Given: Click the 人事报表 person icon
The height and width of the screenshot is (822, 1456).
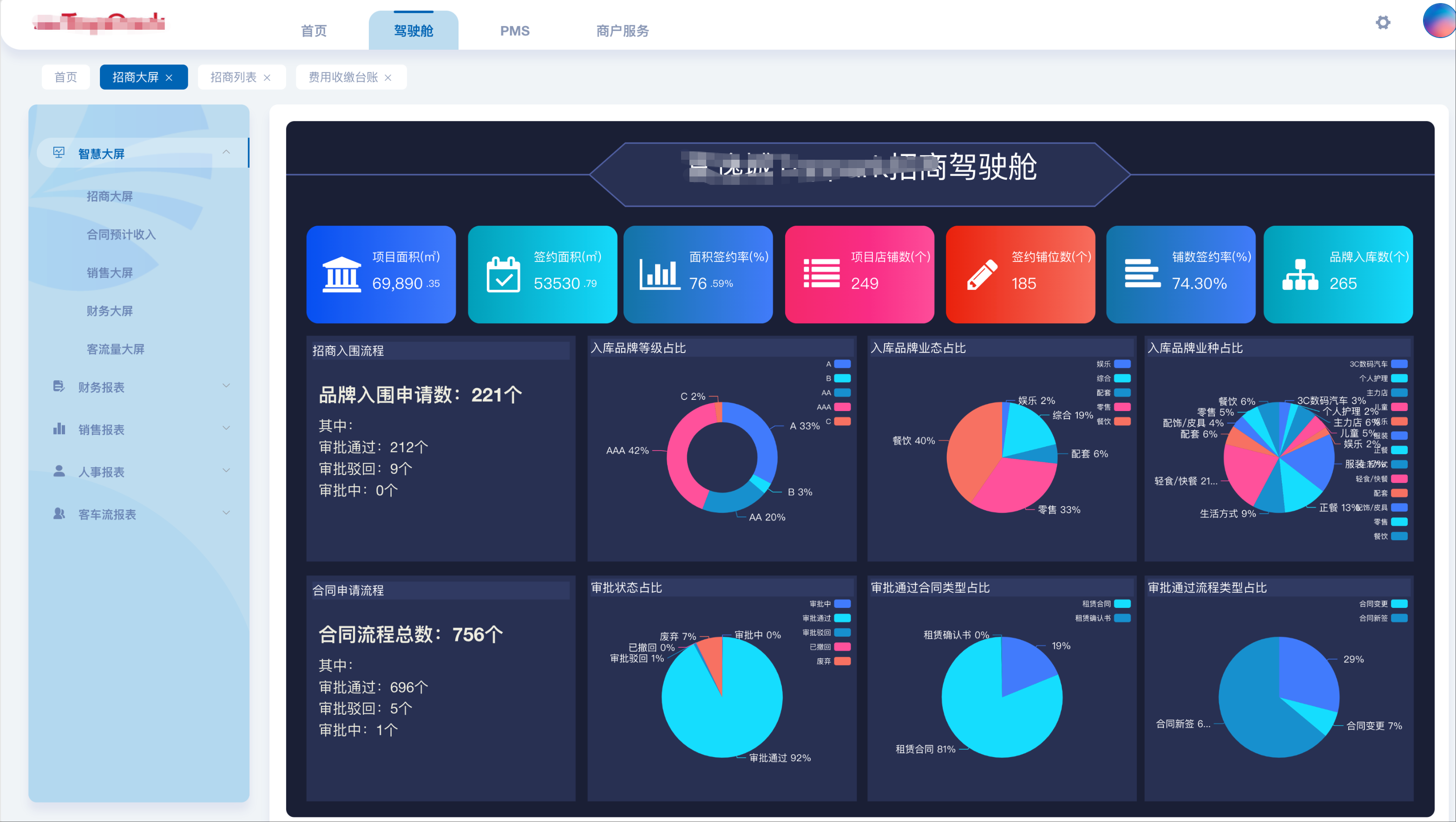Looking at the screenshot, I should pos(59,471).
